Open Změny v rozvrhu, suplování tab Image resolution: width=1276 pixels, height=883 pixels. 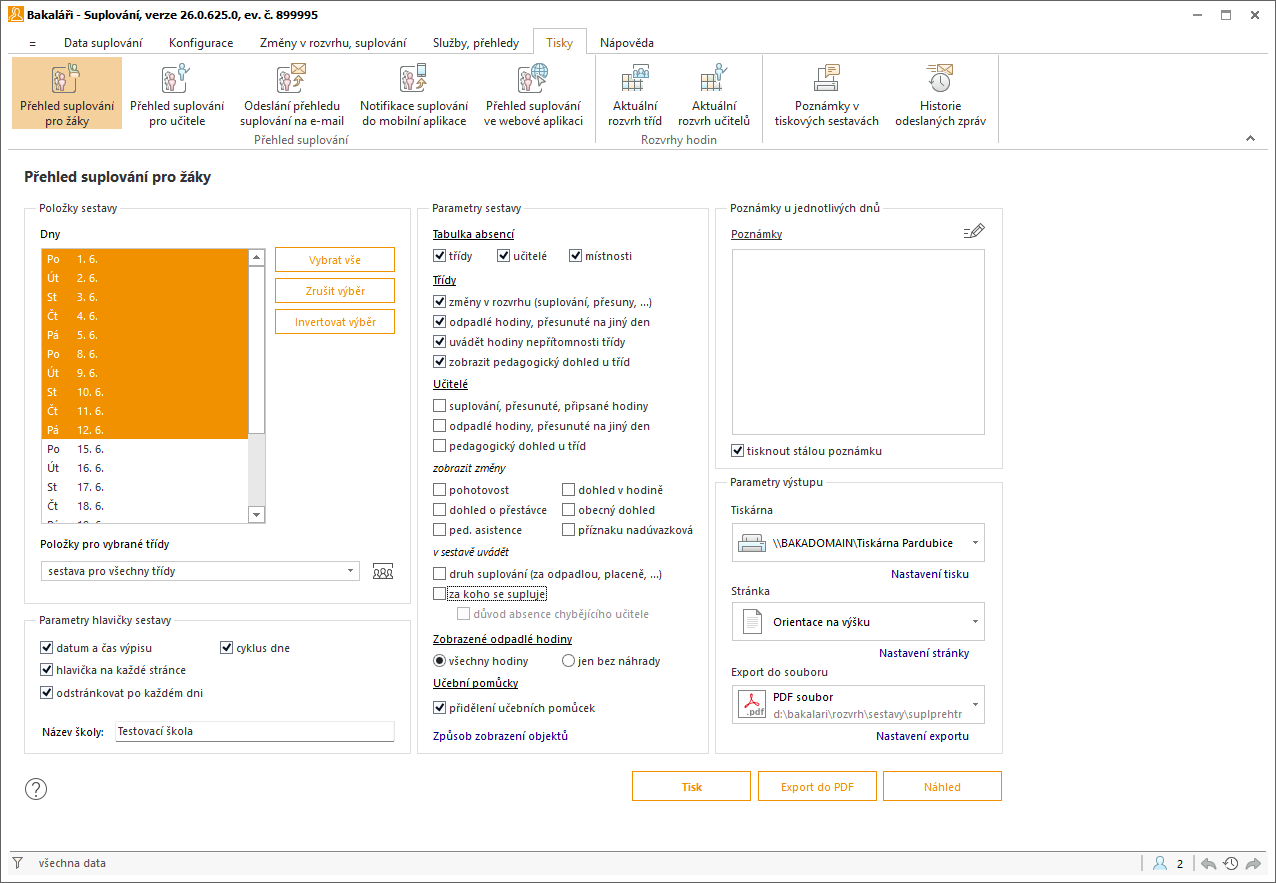pyautogui.click(x=333, y=43)
